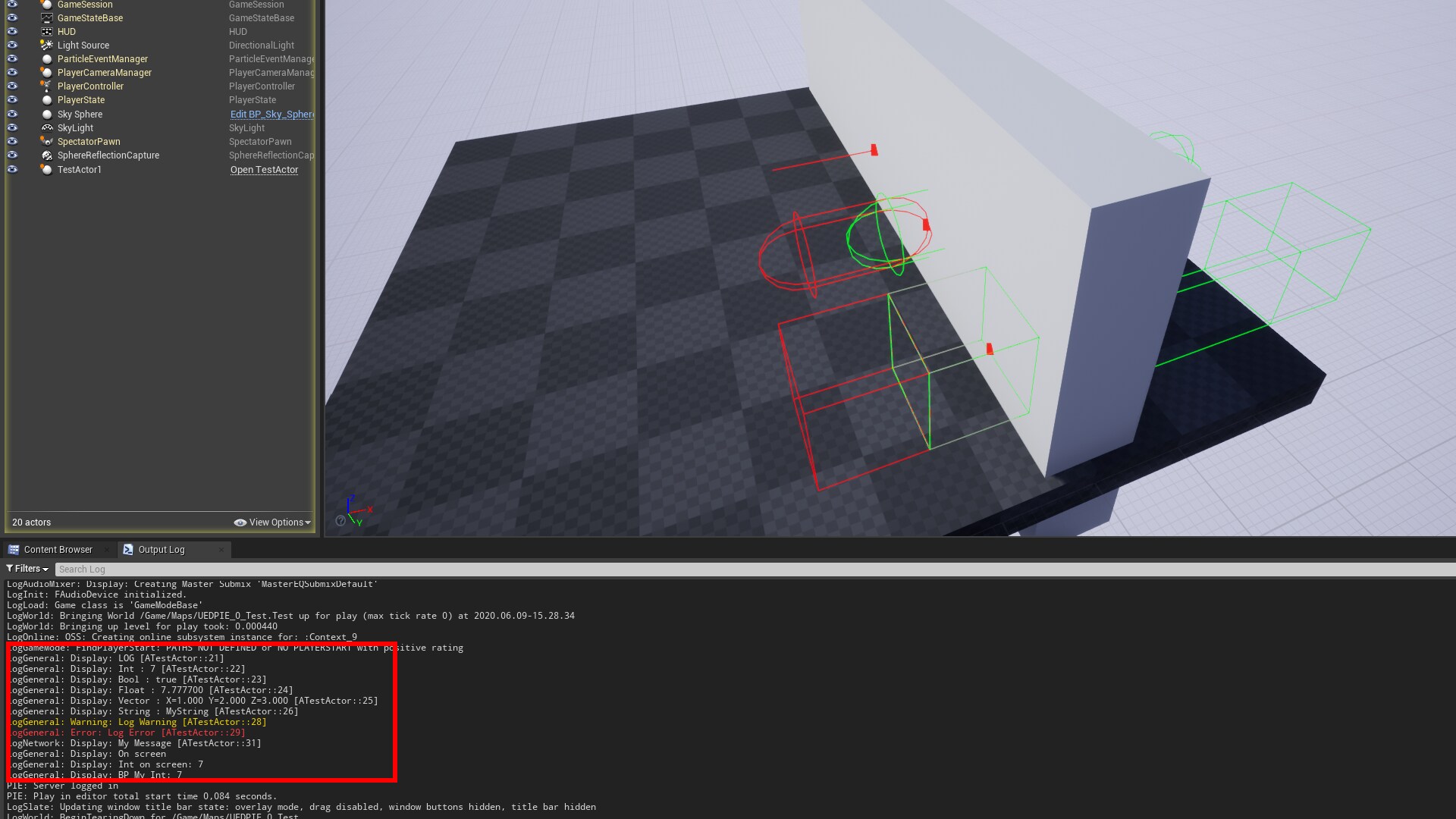Click the Output Log tab icon
The height and width of the screenshot is (819, 1456).
tap(128, 550)
